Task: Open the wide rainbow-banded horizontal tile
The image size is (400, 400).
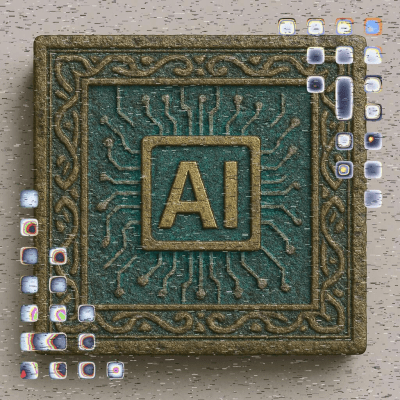Action: 44,342
